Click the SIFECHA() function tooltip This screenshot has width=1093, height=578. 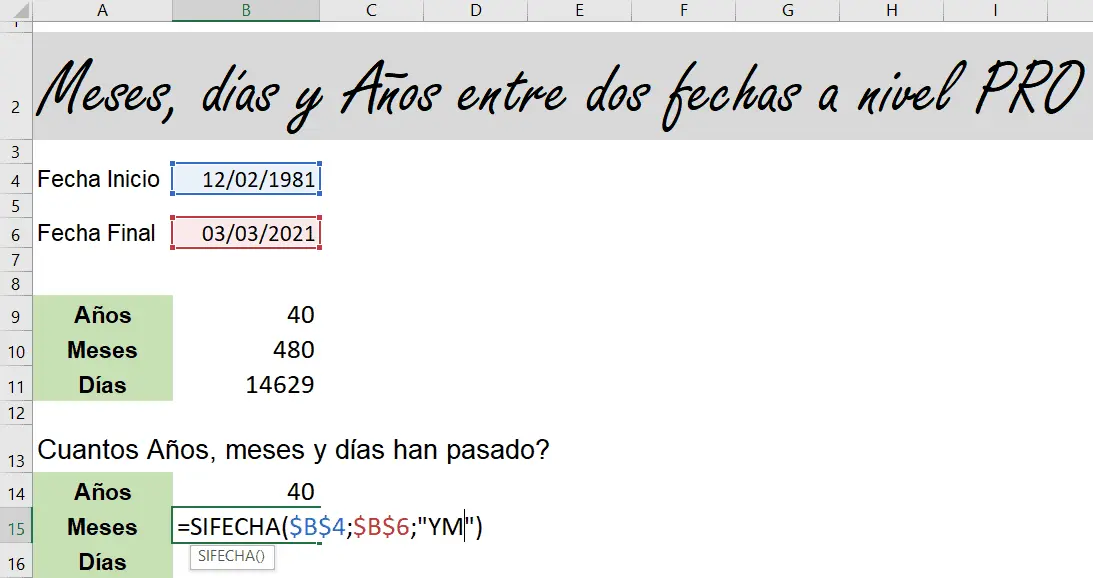pos(231,556)
